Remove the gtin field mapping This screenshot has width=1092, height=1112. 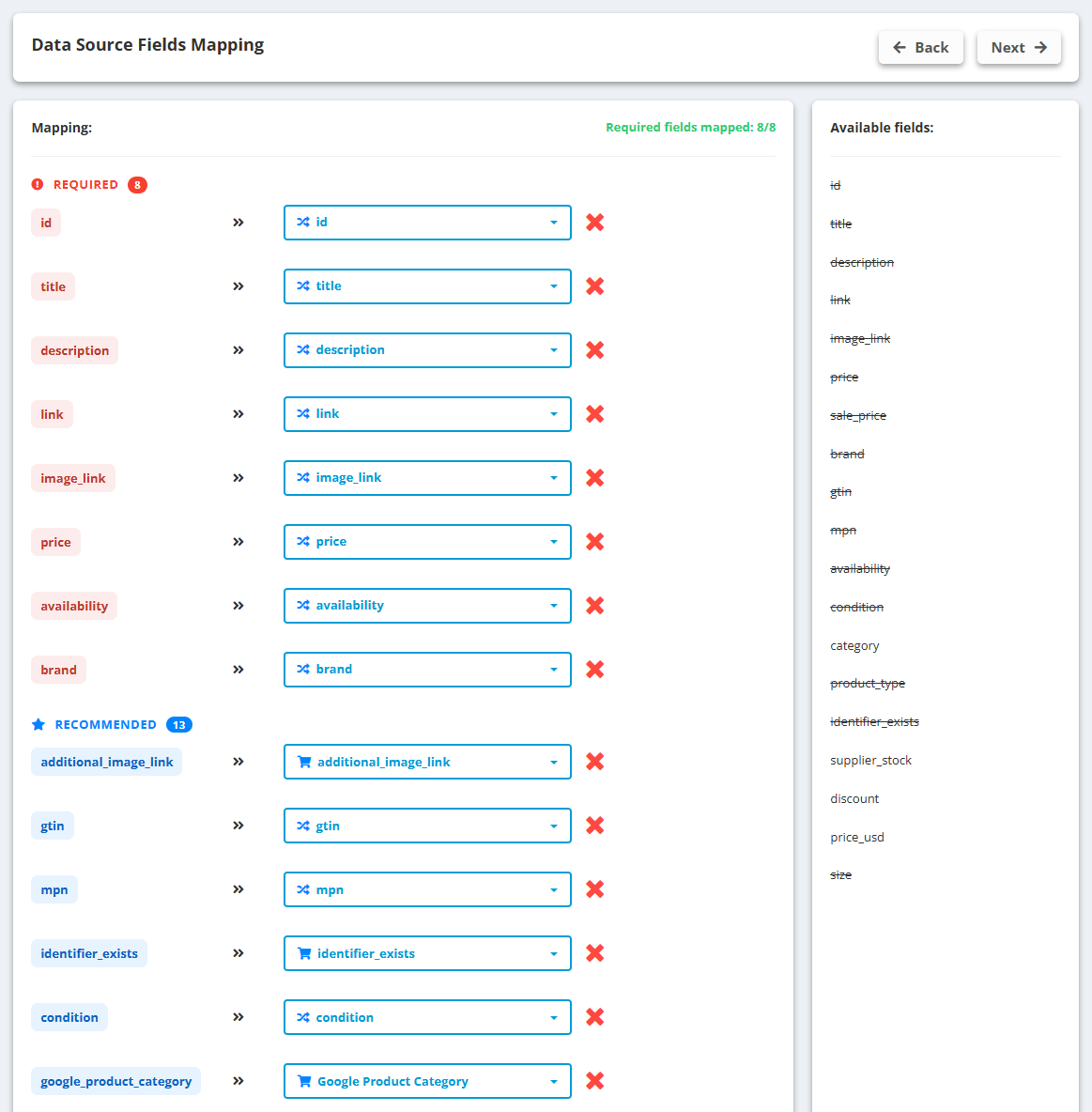(595, 826)
